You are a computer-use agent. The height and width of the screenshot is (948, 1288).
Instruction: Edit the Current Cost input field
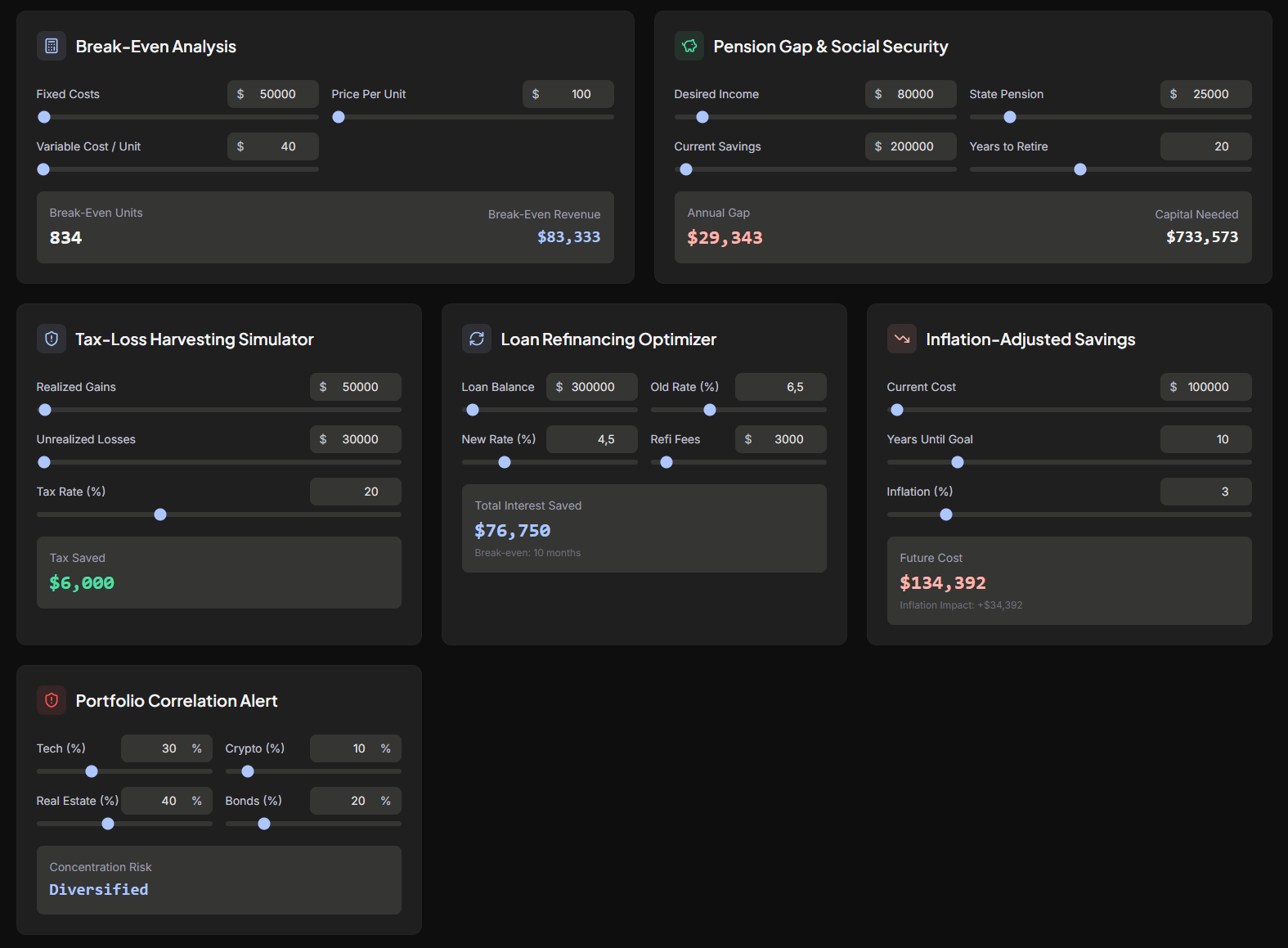pos(1206,387)
